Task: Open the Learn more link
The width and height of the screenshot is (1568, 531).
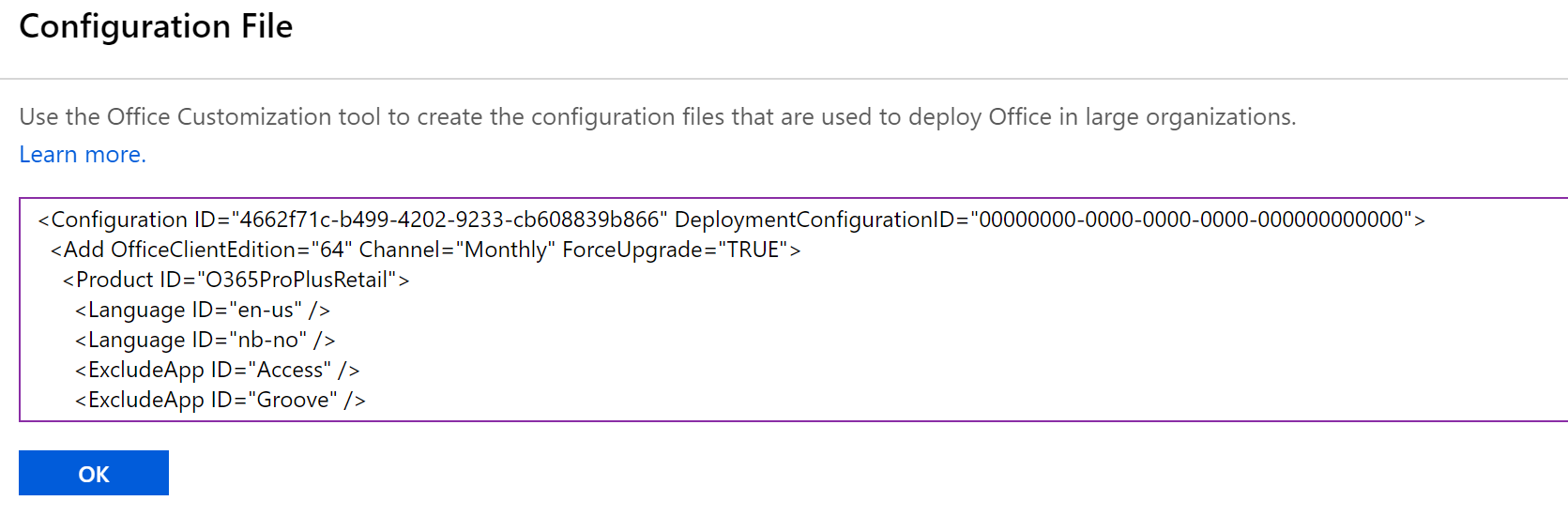Action: click(x=83, y=155)
